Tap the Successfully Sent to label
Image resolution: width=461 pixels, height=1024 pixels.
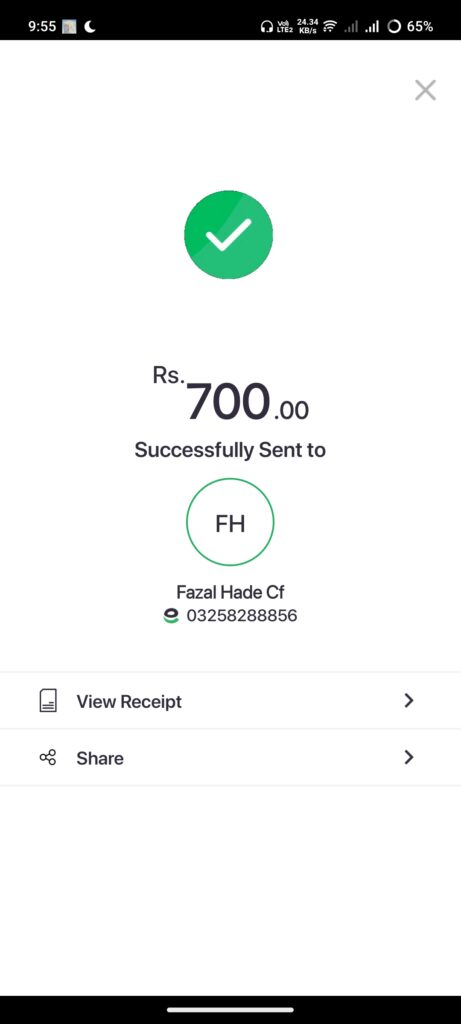click(x=230, y=450)
